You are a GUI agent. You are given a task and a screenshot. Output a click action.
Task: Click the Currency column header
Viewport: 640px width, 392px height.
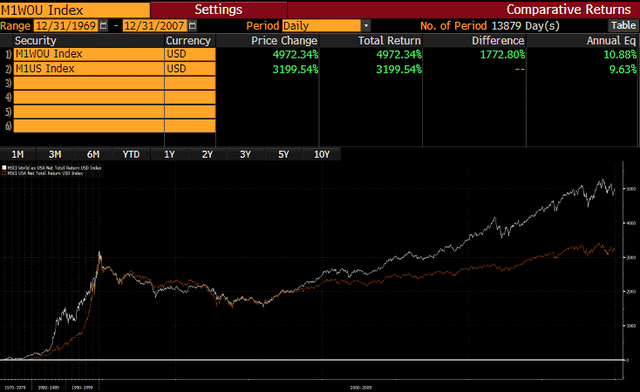(188, 41)
